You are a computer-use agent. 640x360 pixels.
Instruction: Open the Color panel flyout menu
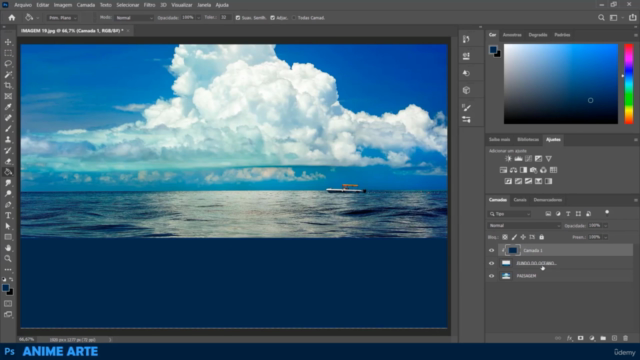point(636,35)
